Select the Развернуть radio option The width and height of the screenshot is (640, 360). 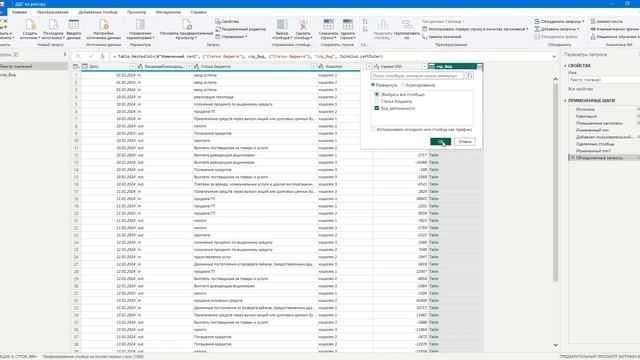point(373,85)
